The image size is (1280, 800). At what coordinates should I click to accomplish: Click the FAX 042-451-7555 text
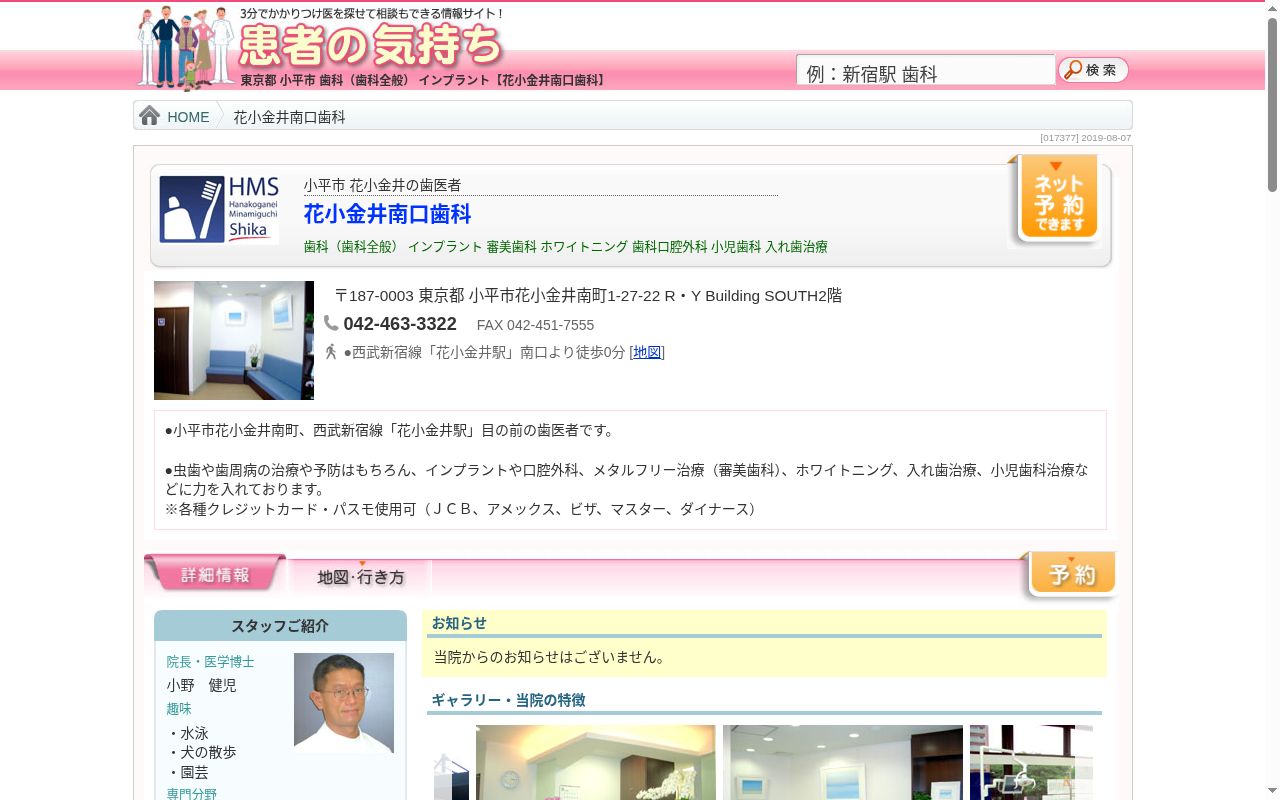click(x=535, y=325)
